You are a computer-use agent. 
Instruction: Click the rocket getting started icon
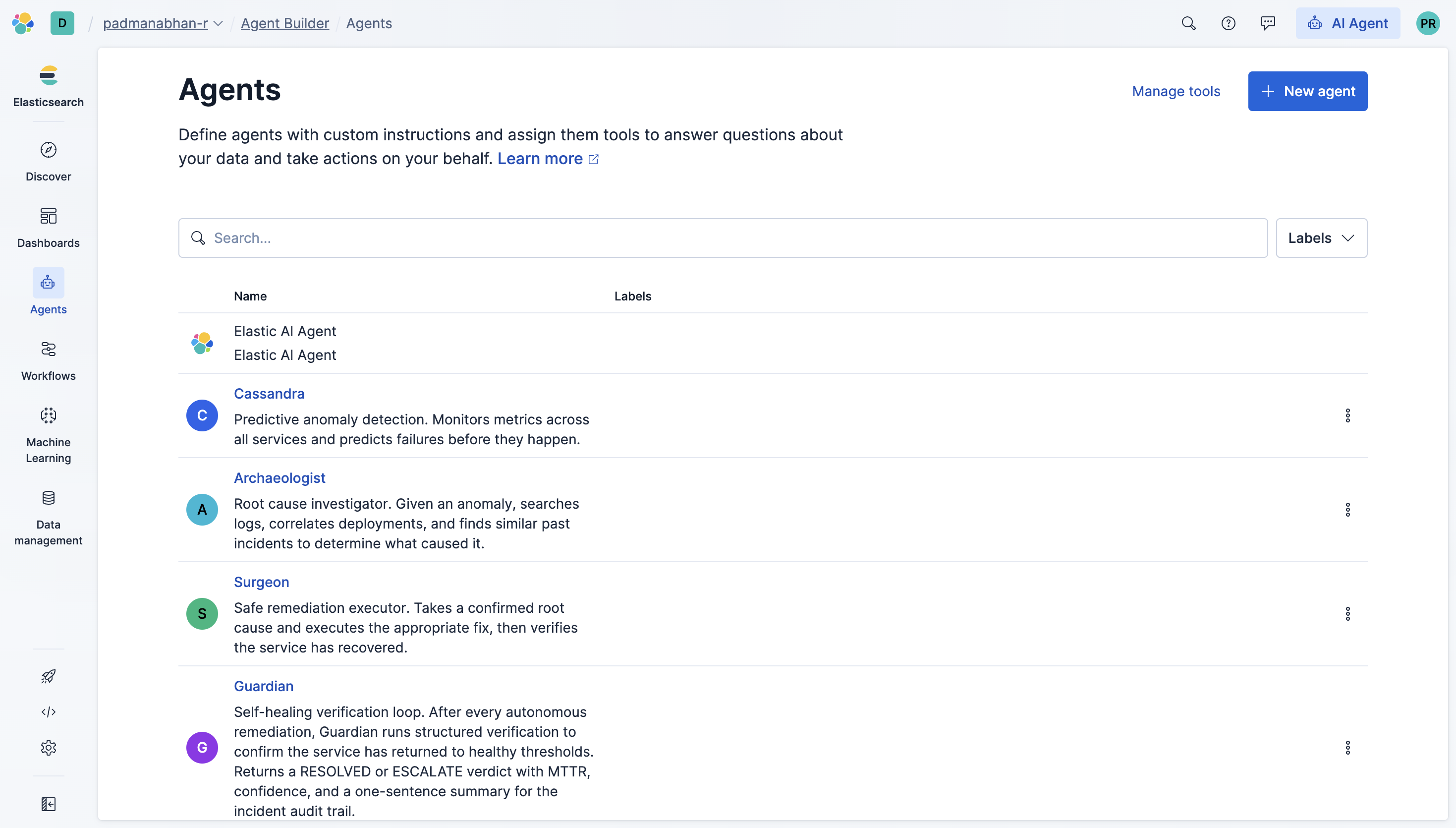48,676
